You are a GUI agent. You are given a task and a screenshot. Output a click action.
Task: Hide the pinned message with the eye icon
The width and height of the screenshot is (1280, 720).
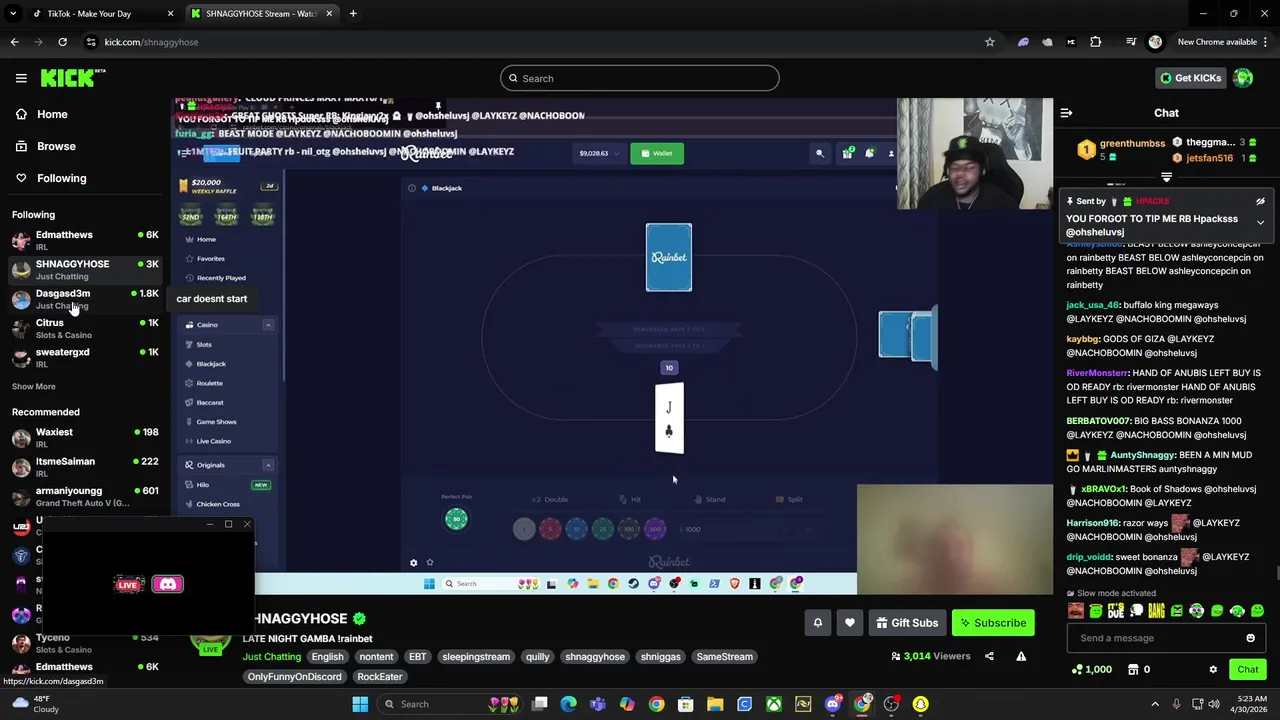tap(1260, 201)
